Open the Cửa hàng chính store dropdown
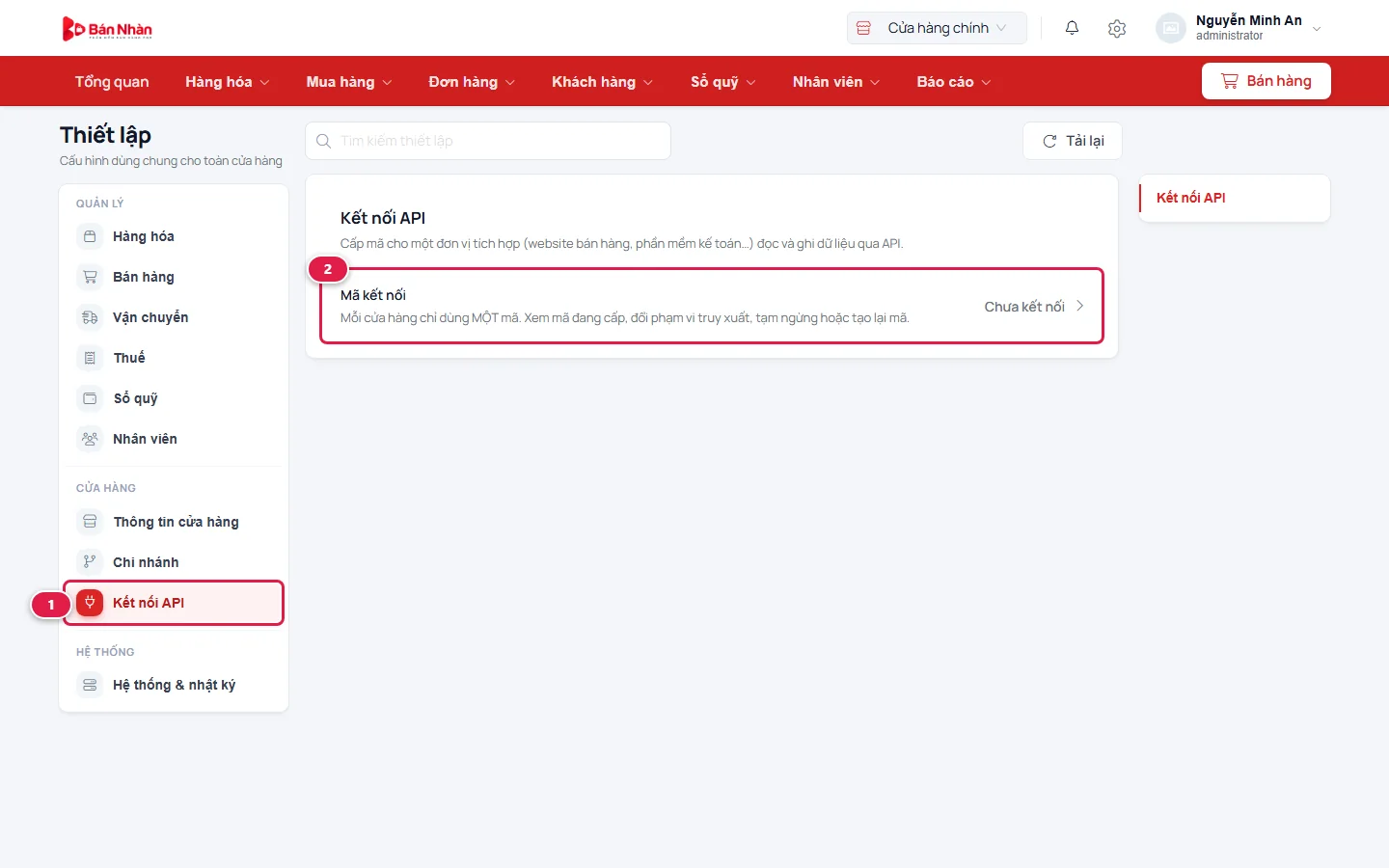 tap(937, 28)
